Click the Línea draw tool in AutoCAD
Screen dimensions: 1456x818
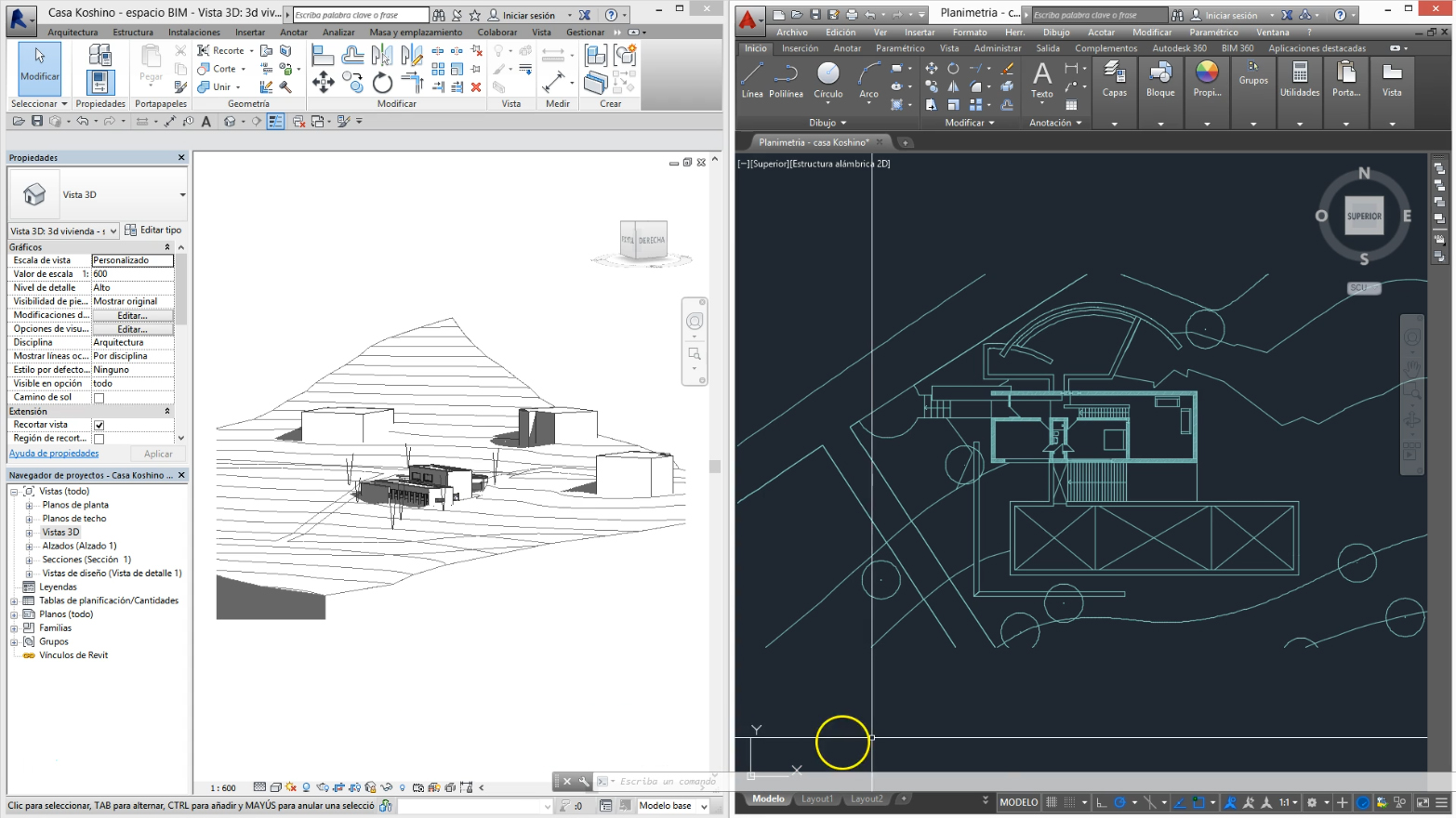coord(752,79)
